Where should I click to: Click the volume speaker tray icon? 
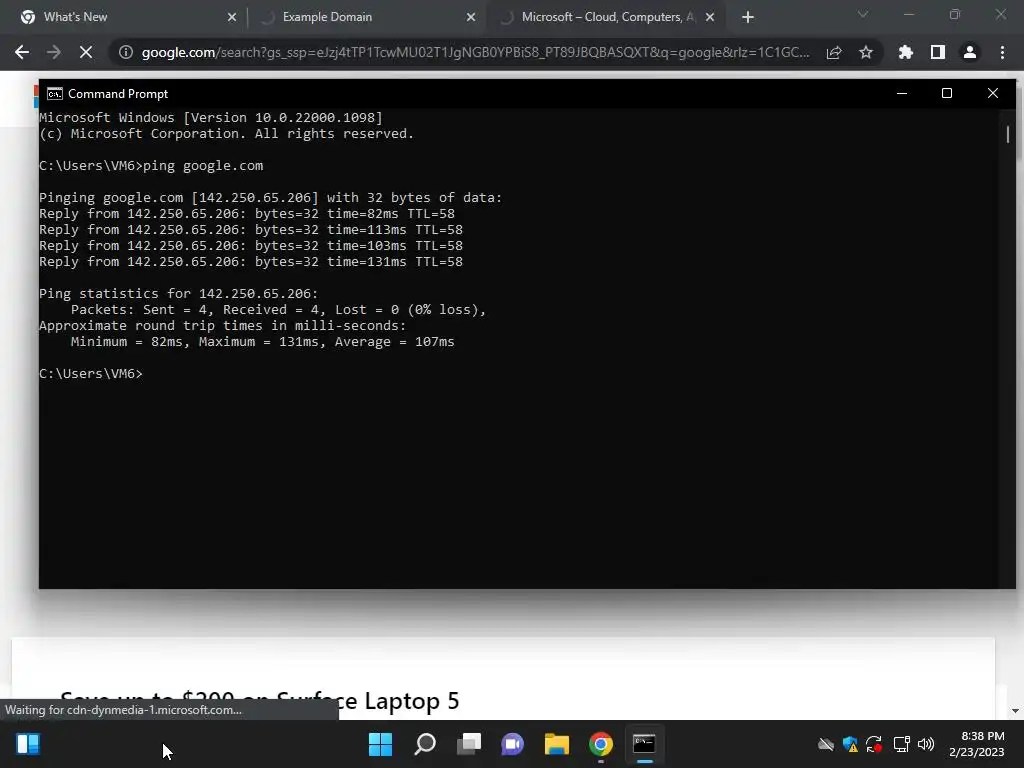click(926, 744)
